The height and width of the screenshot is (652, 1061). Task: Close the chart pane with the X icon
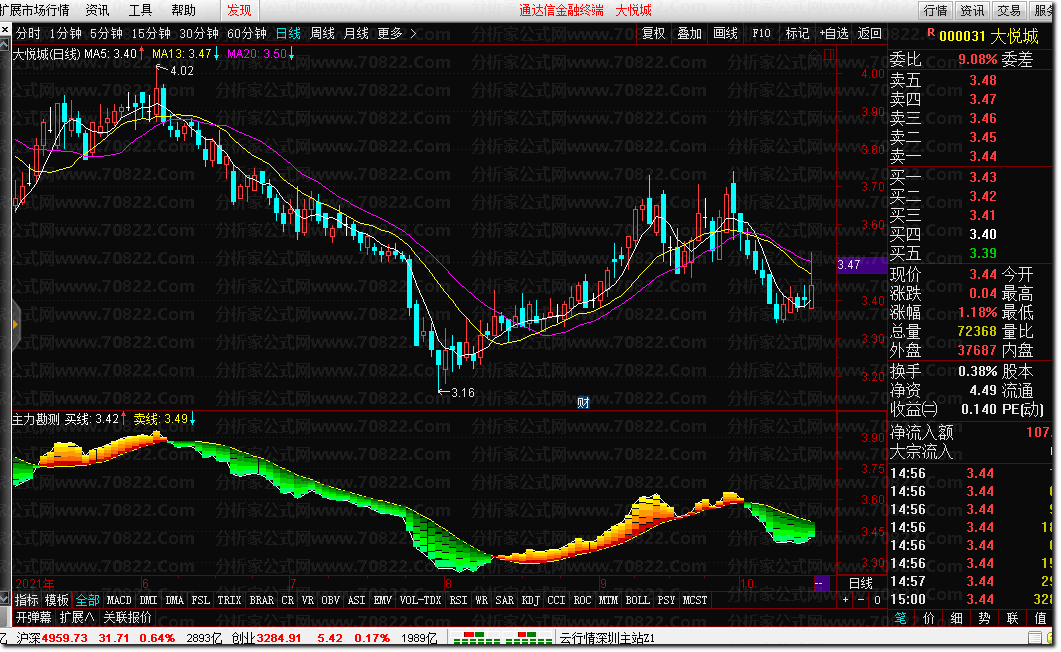click(x=5, y=30)
